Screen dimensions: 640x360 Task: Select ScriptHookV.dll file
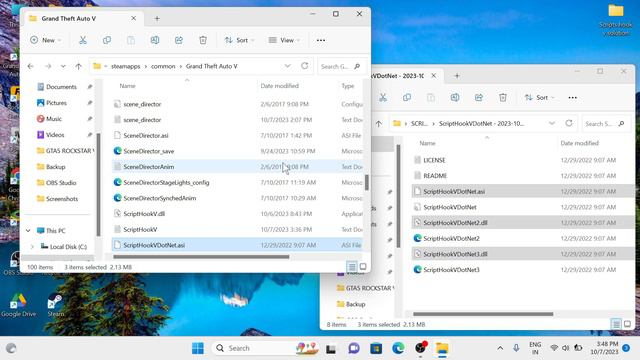(x=144, y=214)
